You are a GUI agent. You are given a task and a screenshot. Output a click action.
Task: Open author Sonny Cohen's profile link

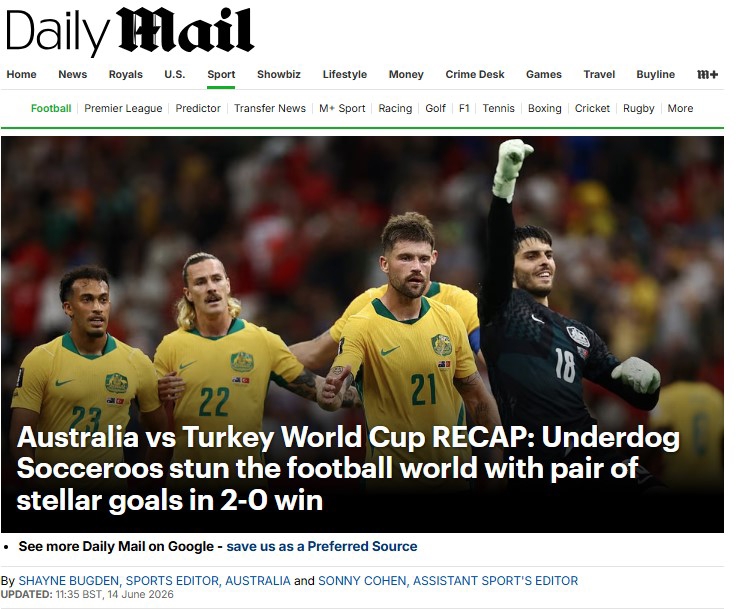point(448,580)
